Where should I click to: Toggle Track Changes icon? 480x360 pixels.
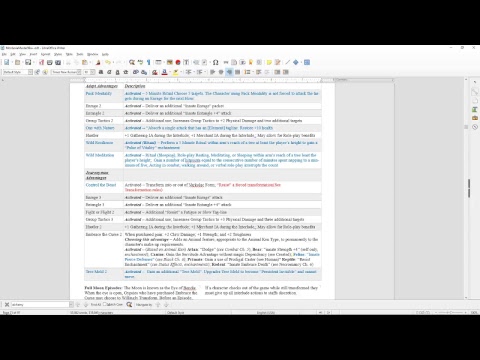point(277,62)
